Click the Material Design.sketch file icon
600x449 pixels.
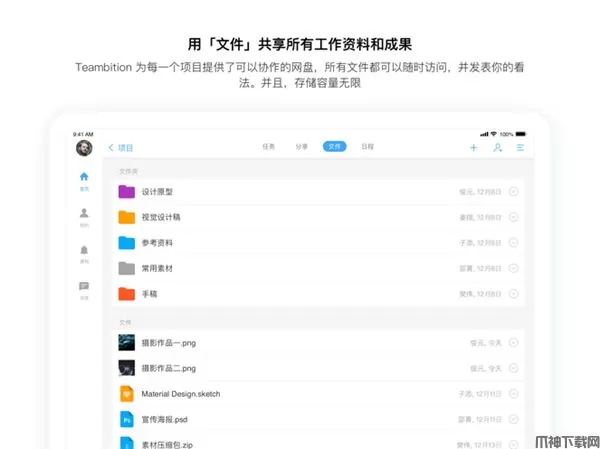[x=127, y=394]
